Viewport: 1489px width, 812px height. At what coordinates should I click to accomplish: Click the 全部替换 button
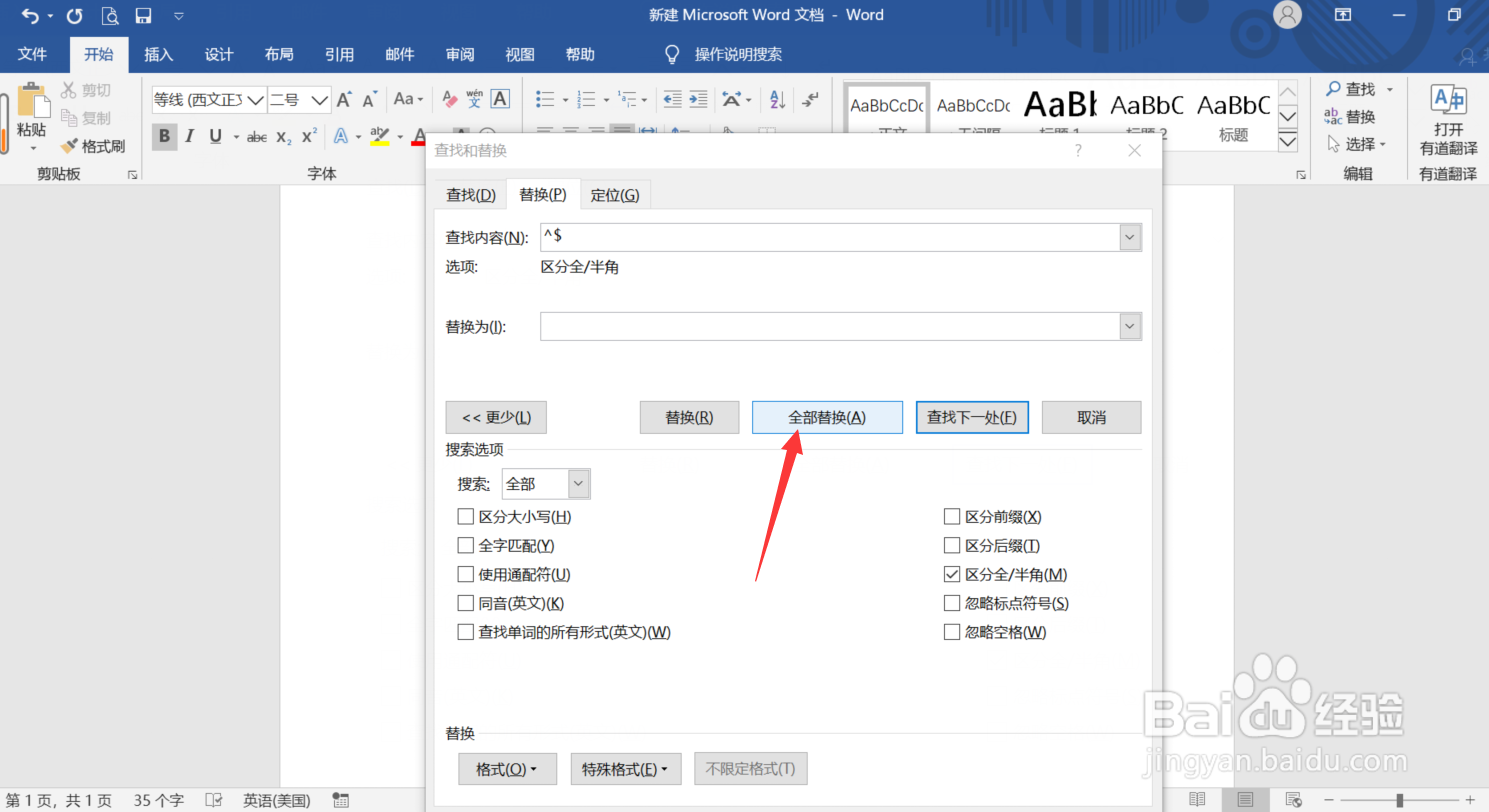coord(827,417)
